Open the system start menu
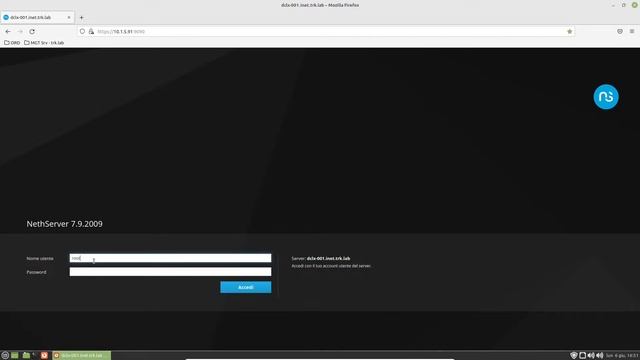 coord(5,356)
